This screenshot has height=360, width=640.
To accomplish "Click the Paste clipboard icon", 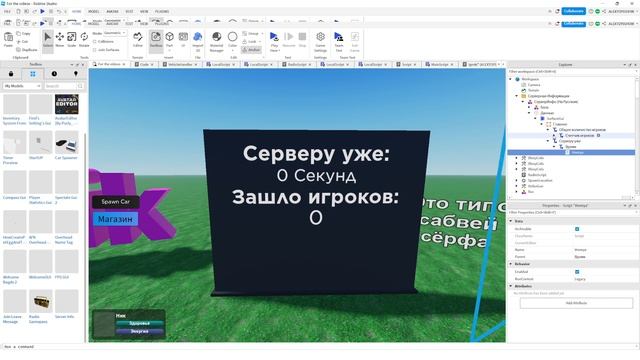I will pos(8,40).
